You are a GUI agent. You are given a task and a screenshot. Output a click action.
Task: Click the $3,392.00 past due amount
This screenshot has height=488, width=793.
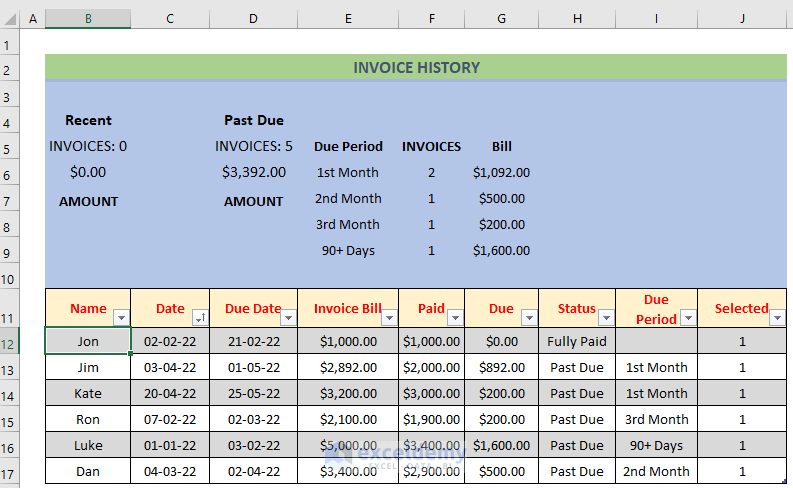click(x=253, y=172)
